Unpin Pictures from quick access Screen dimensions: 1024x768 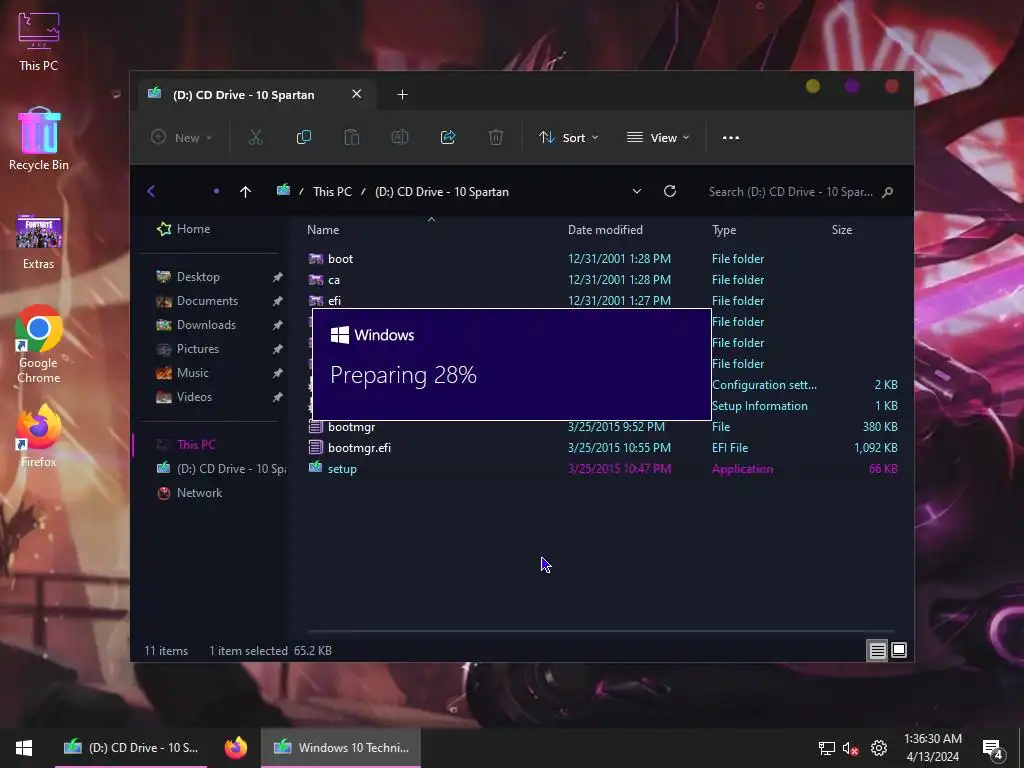coord(278,349)
